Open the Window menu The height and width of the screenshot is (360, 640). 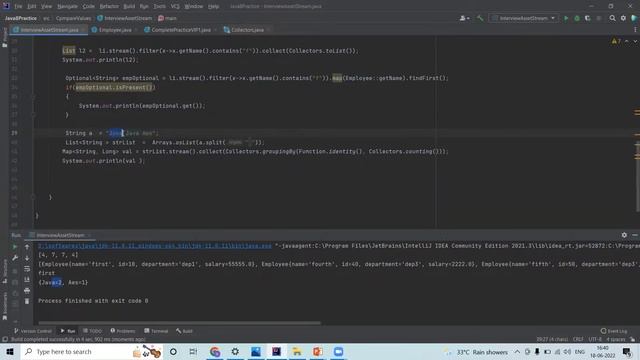click(193, 7)
